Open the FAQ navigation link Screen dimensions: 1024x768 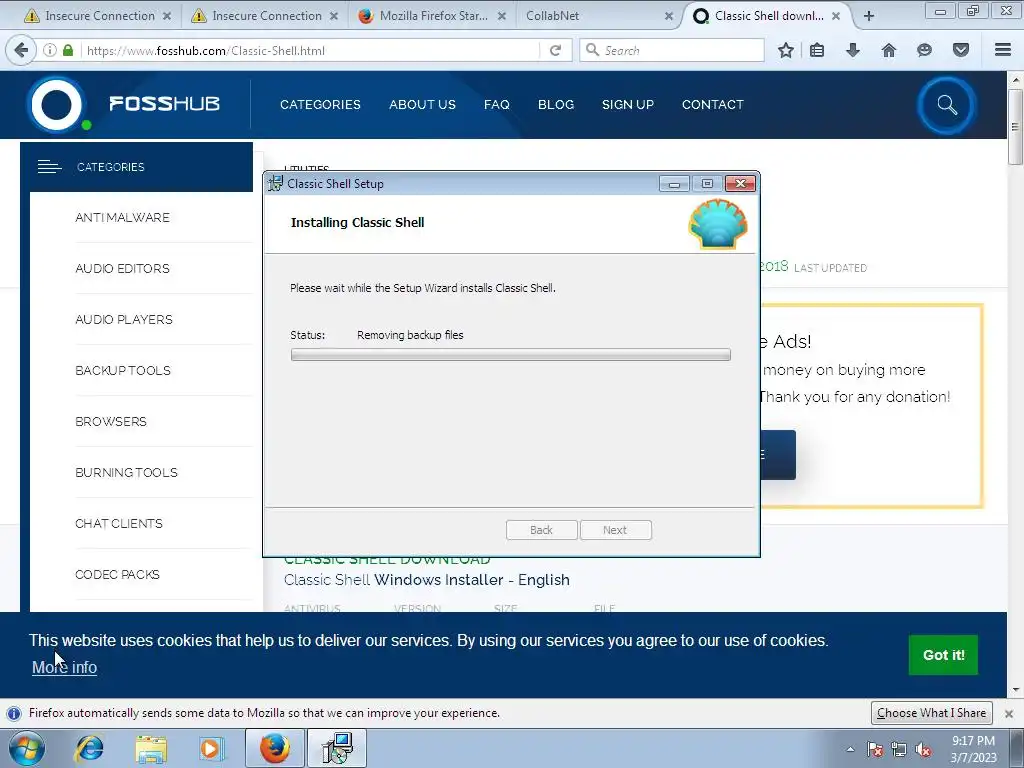[x=496, y=104]
